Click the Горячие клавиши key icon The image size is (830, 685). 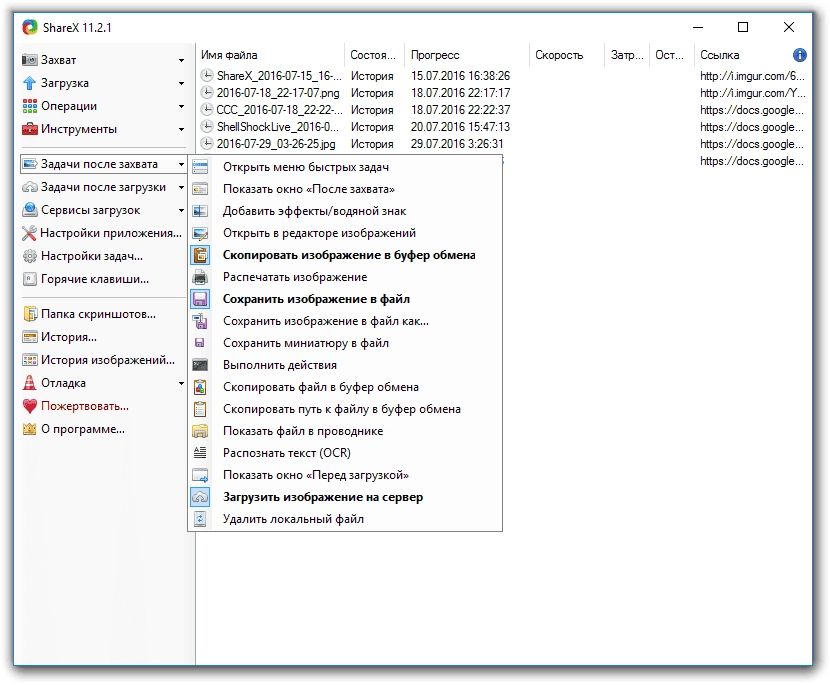[x=30, y=279]
